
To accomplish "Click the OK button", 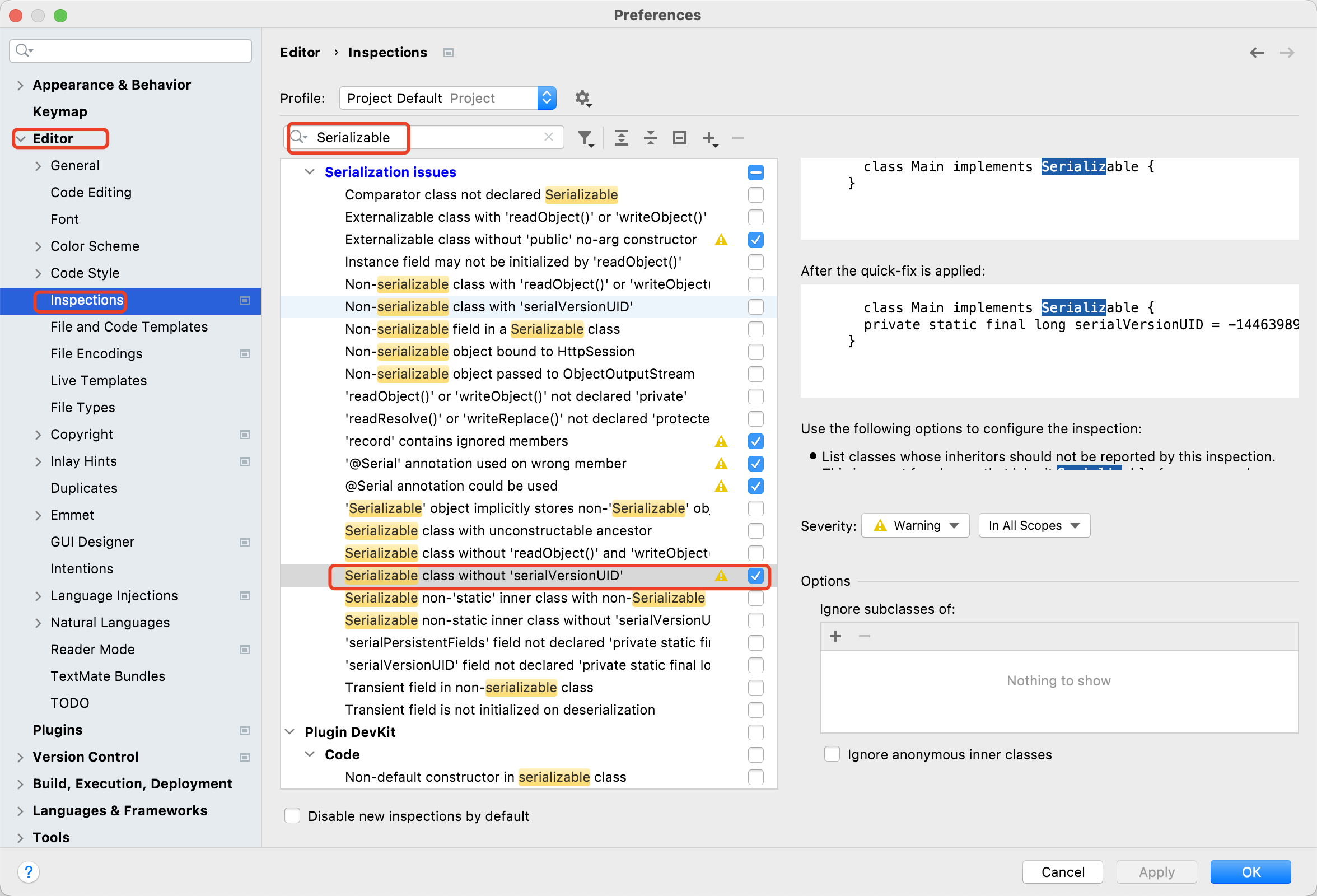I will tap(1250, 871).
